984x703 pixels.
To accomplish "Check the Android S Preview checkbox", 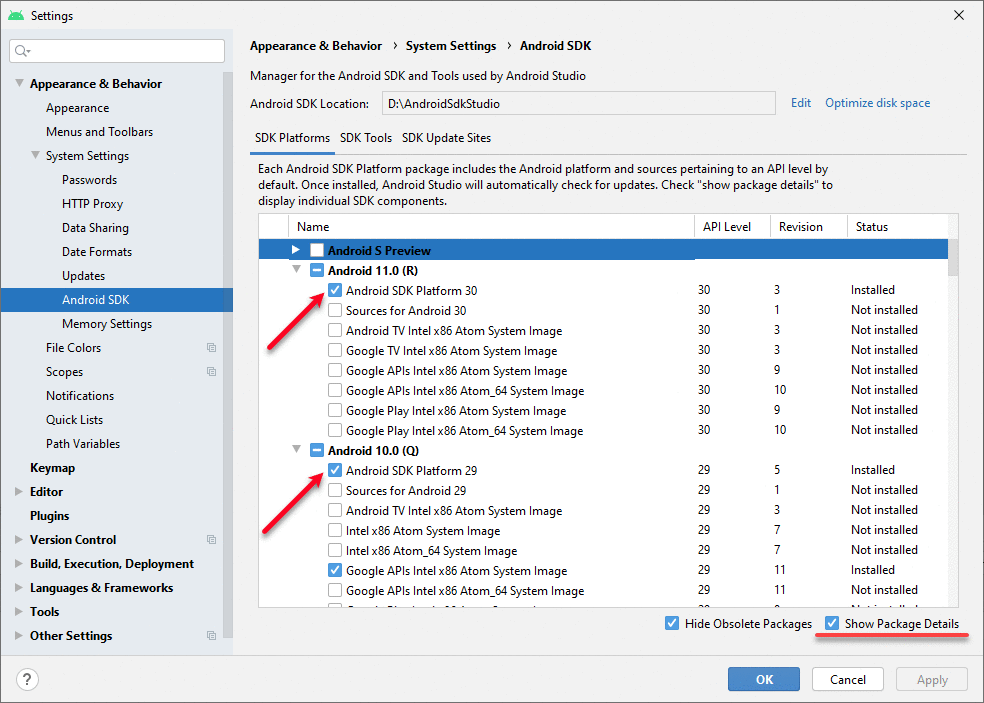I will coord(317,250).
